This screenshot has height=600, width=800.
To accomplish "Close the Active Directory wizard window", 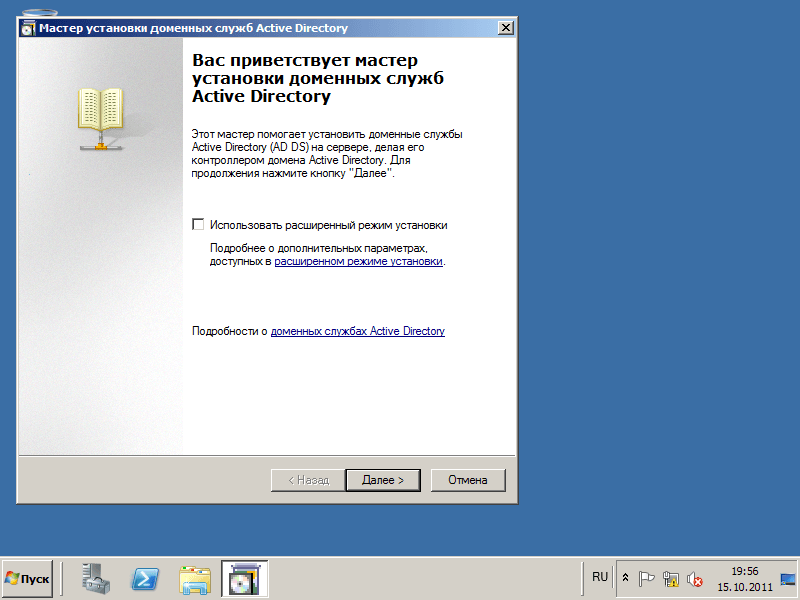I will pos(505,28).
